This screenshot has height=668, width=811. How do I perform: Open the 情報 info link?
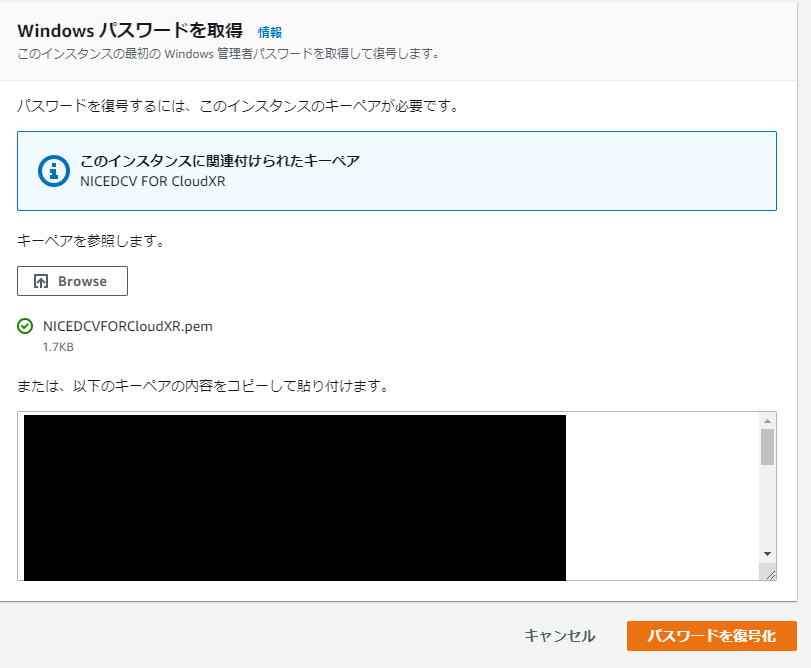tap(269, 32)
